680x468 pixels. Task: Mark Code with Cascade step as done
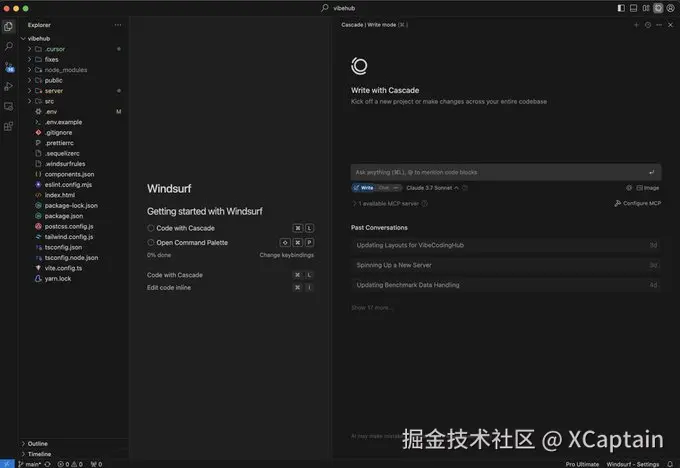pos(150,228)
